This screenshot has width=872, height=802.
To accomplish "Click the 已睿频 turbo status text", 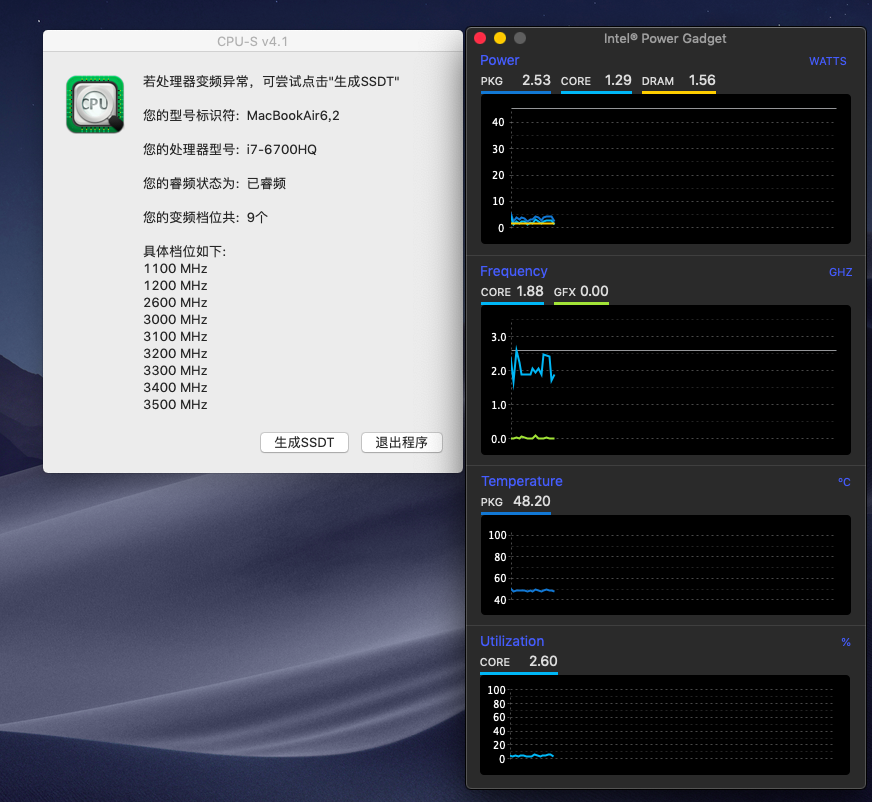I will [x=266, y=184].
